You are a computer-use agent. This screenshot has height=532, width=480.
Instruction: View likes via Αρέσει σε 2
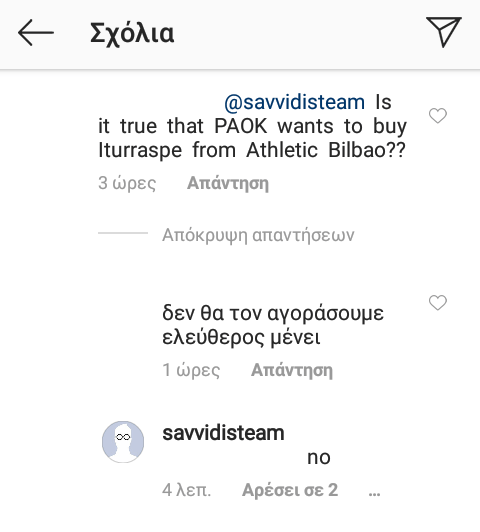point(290,490)
